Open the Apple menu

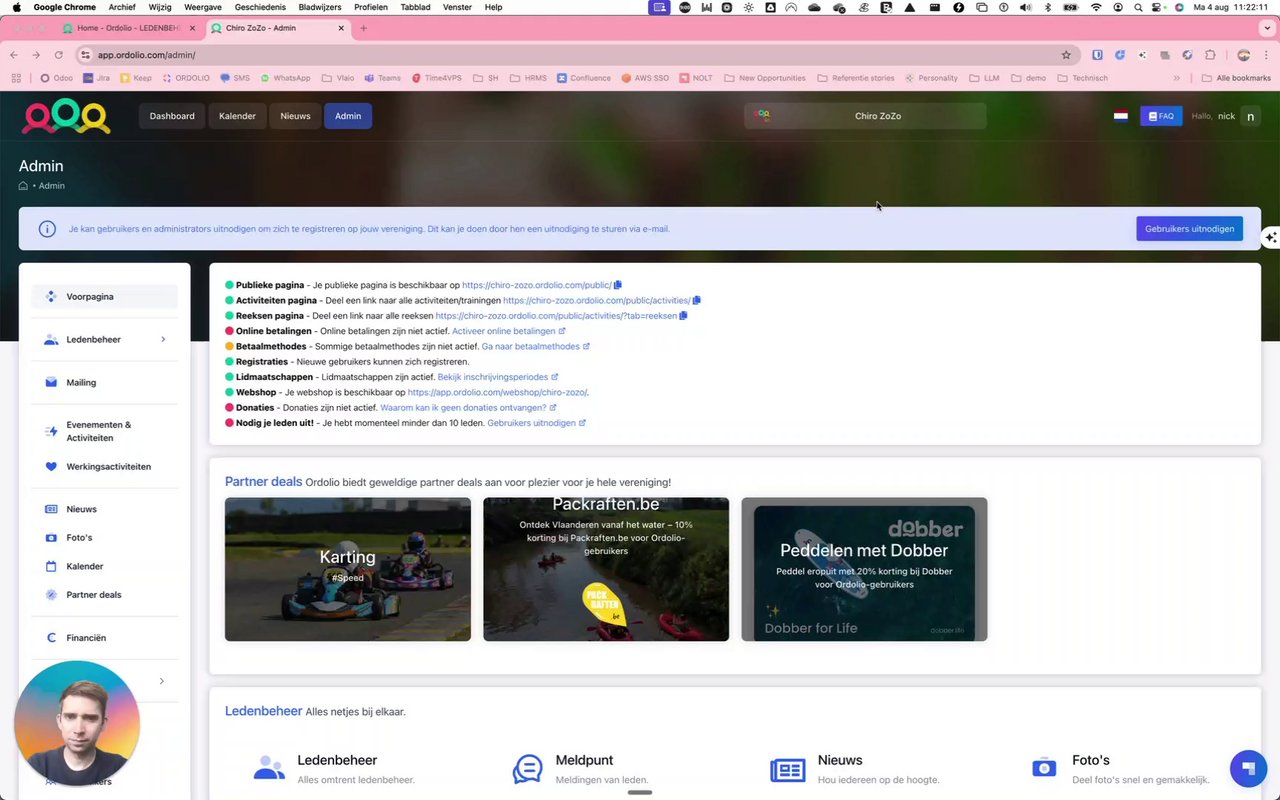click(16, 7)
